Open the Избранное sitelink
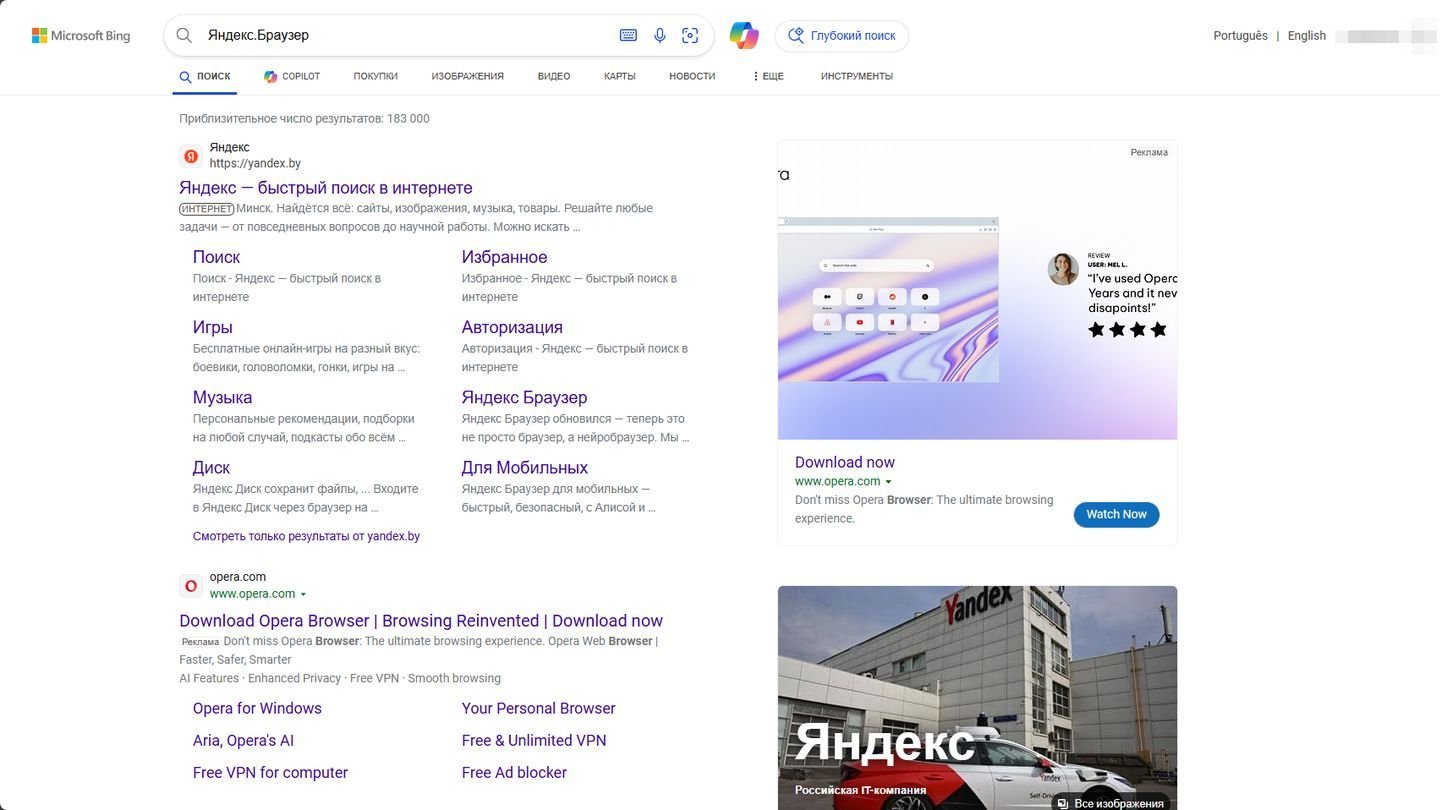 tap(504, 257)
